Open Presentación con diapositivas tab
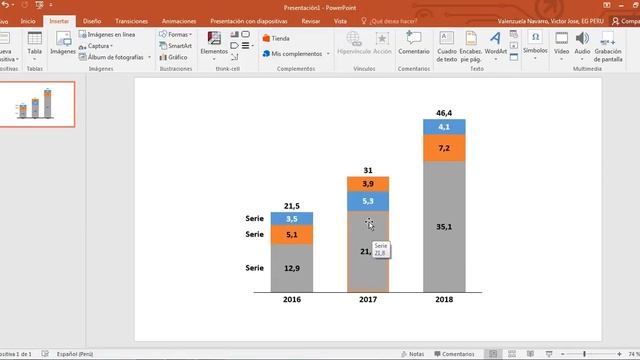The width and height of the screenshot is (640, 360). (249, 21)
